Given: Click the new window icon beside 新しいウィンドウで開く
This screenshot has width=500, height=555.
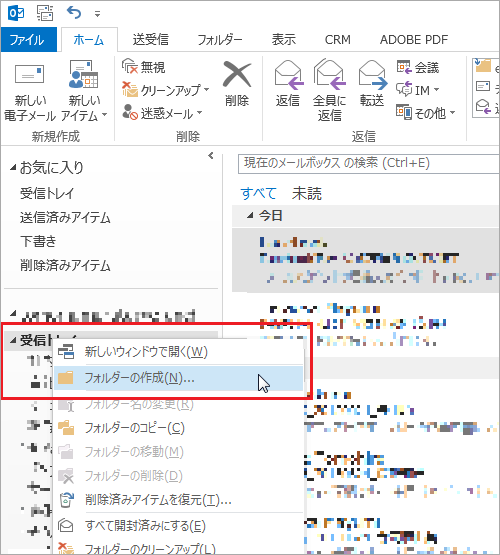Looking at the screenshot, I should [x=66, y=351].
